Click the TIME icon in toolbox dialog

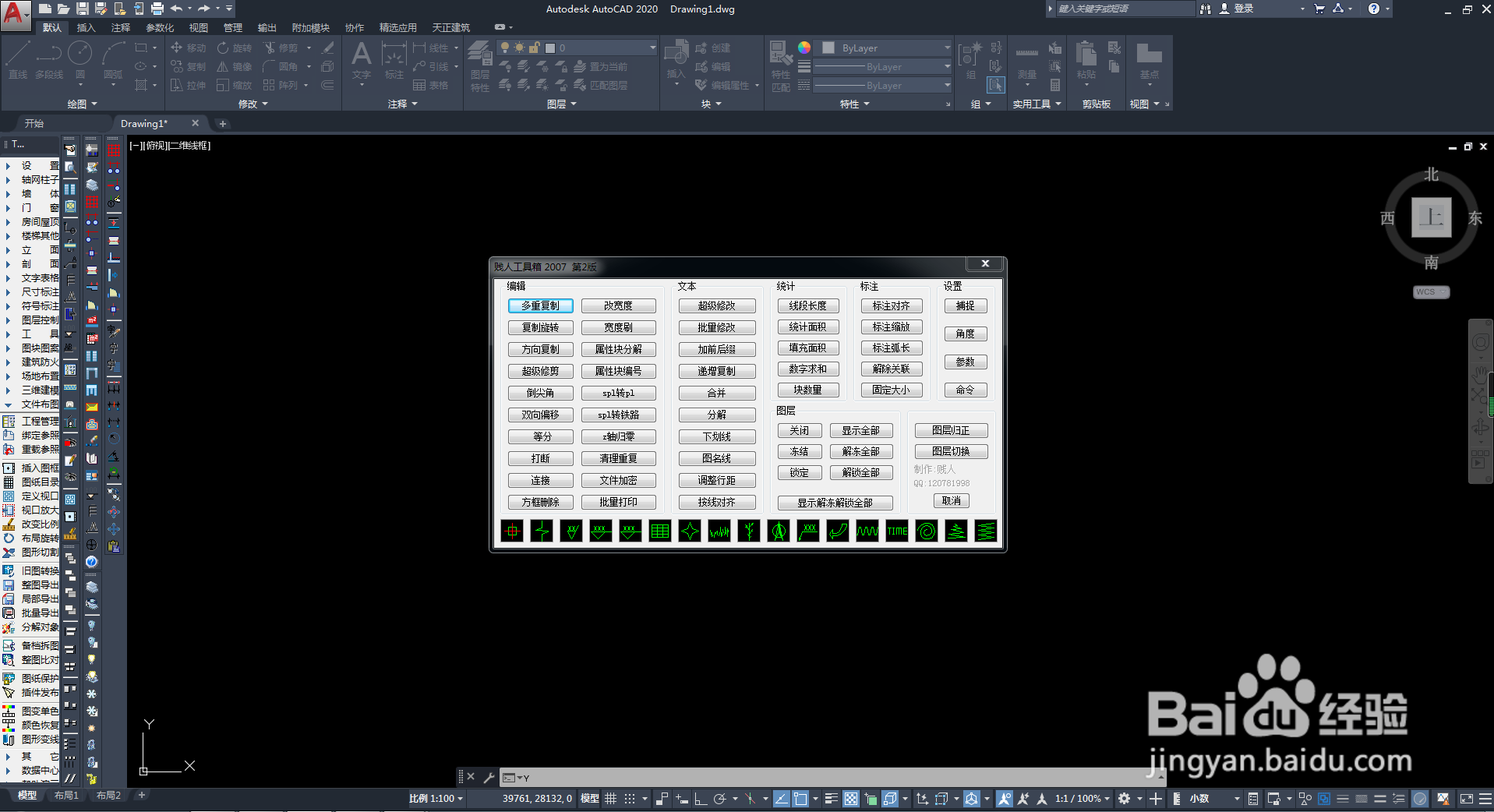click(897, 531)
